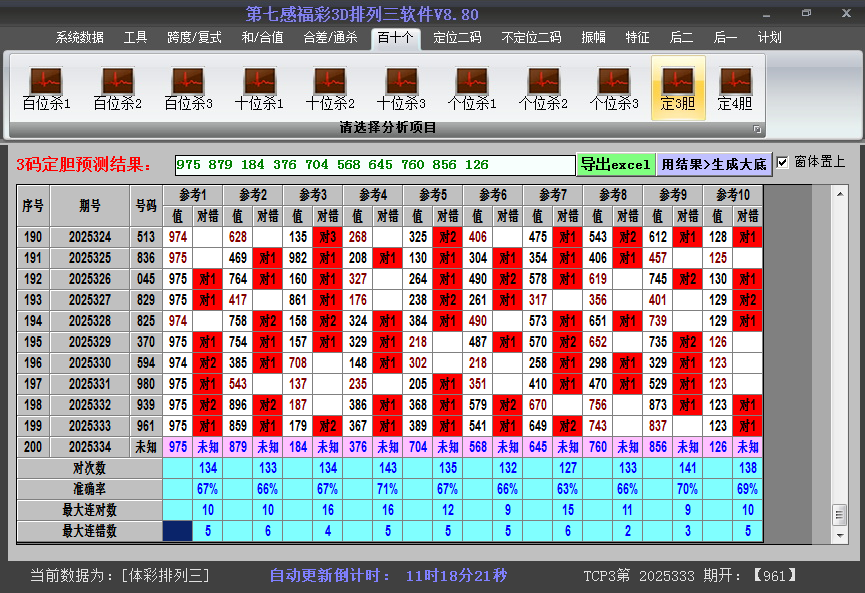
Task: Switch to the 跨度/复式 tab
Action: [x=194, y=37]
